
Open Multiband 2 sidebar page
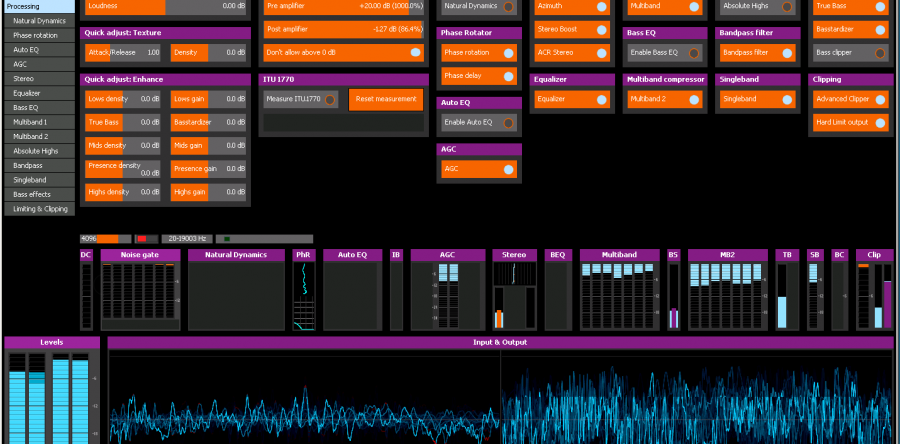click(39, 137)
